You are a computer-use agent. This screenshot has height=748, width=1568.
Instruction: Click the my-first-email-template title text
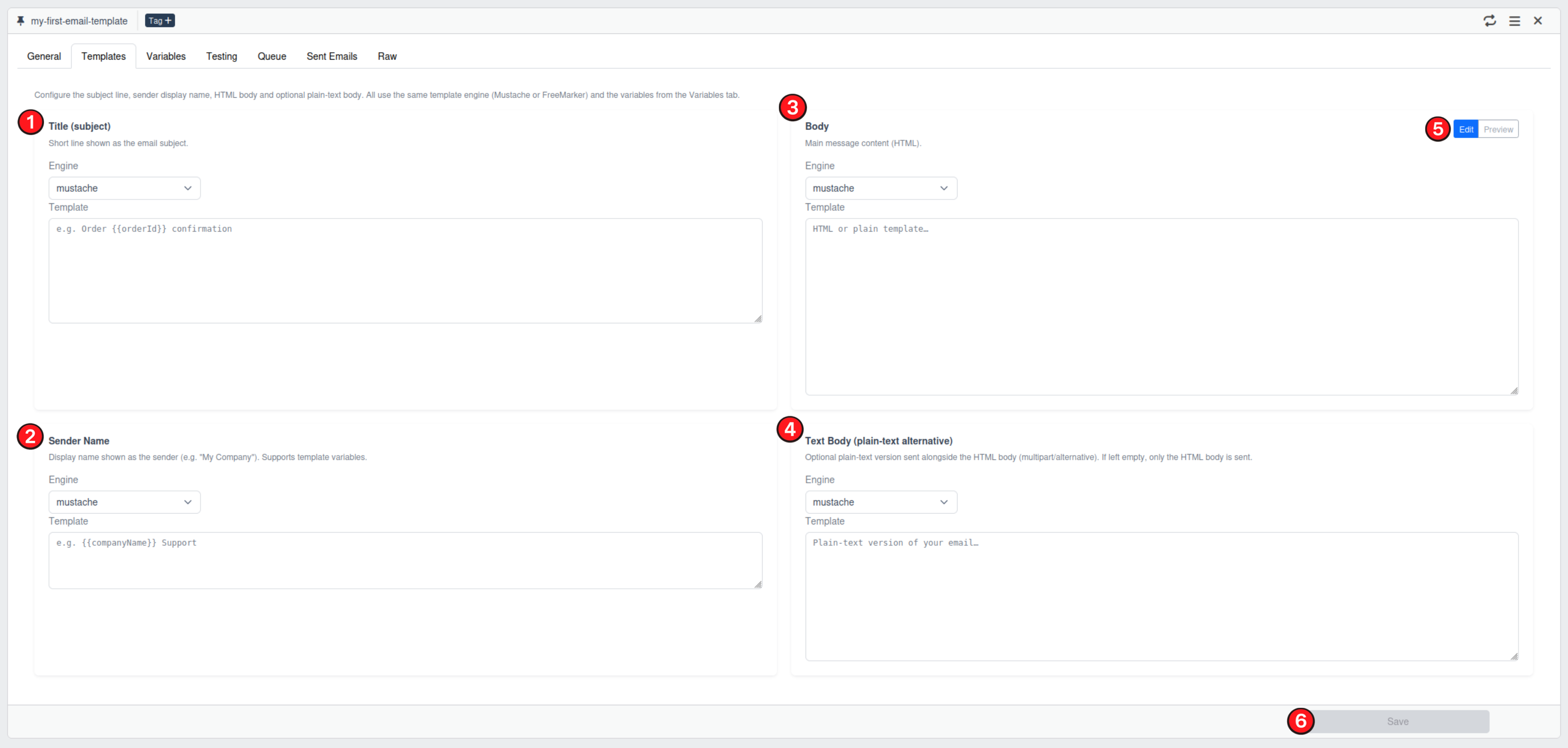(79, 21)
